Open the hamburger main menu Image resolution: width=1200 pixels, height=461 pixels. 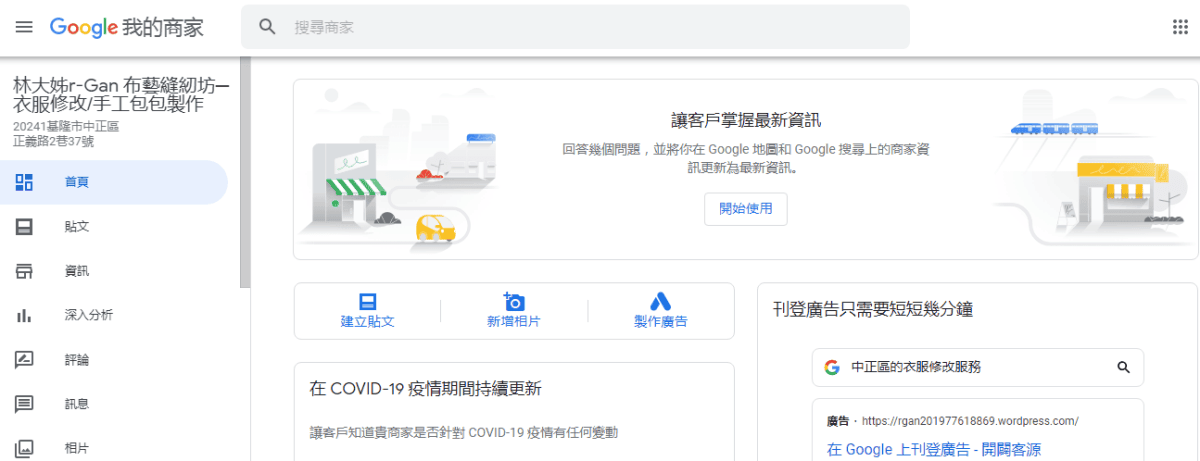[x=24, y=27]
